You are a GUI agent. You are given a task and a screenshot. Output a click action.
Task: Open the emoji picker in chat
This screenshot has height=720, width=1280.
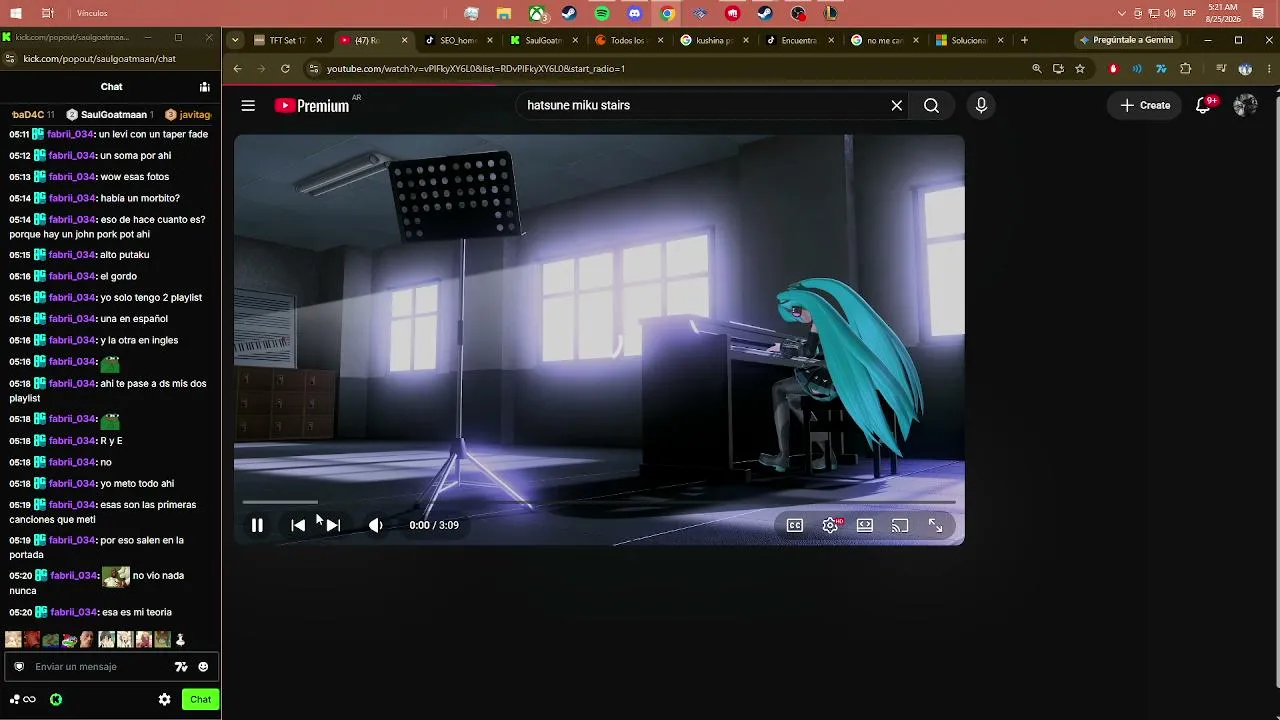[203, 667]
